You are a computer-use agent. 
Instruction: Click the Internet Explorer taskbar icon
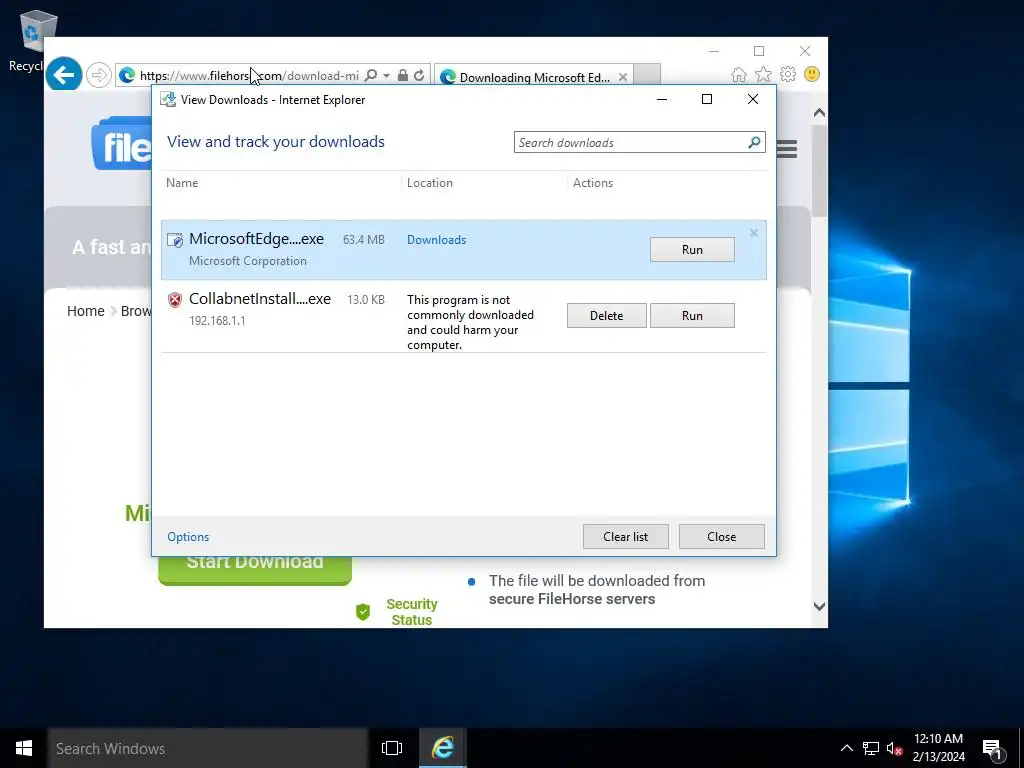pyautogui.click(x=443, y=748)
